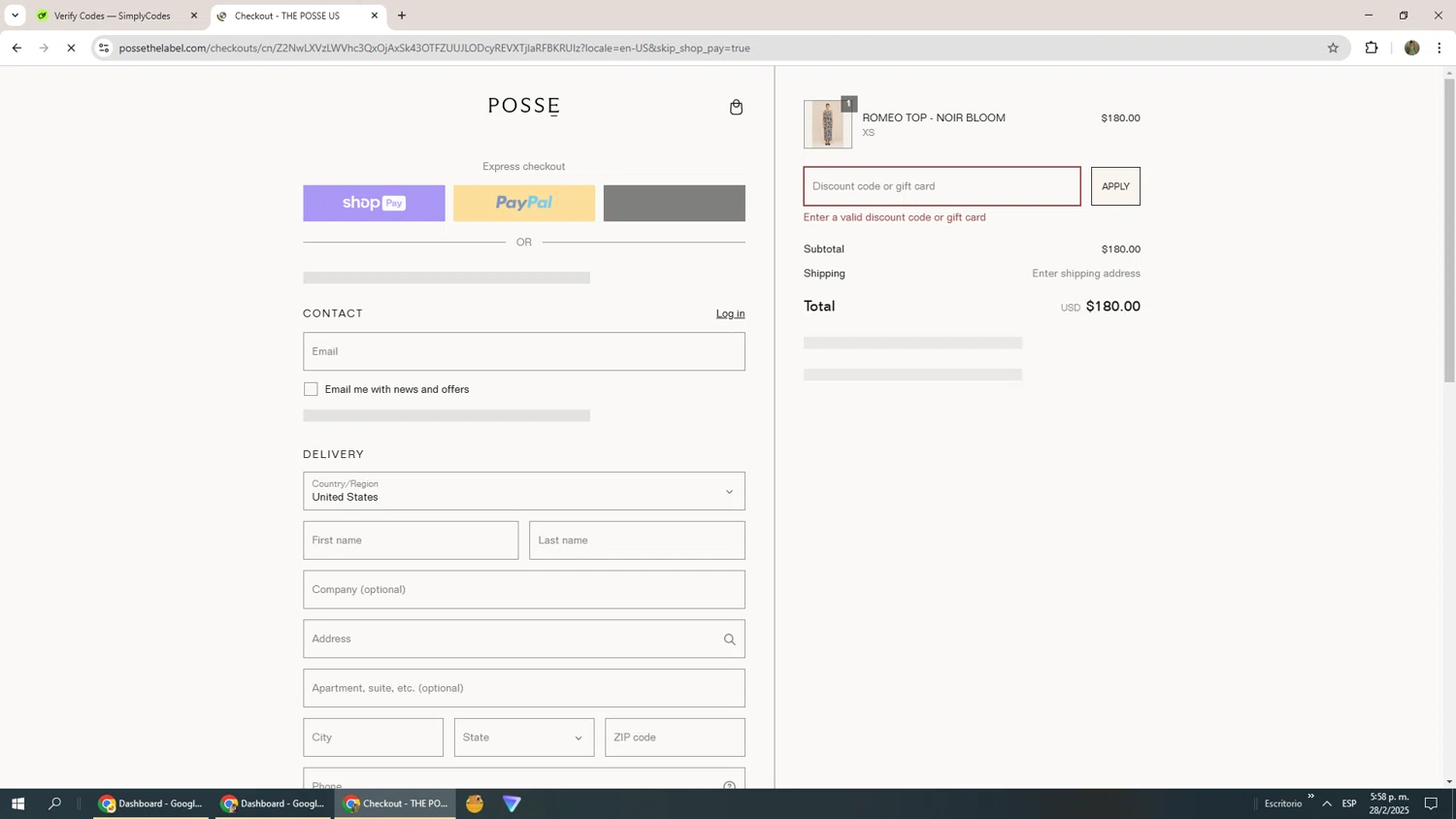This screenshot has width=1456, height=819.
Task: Click the Company (optional) field
Action: pyautogui.click(x=524, y=590)
